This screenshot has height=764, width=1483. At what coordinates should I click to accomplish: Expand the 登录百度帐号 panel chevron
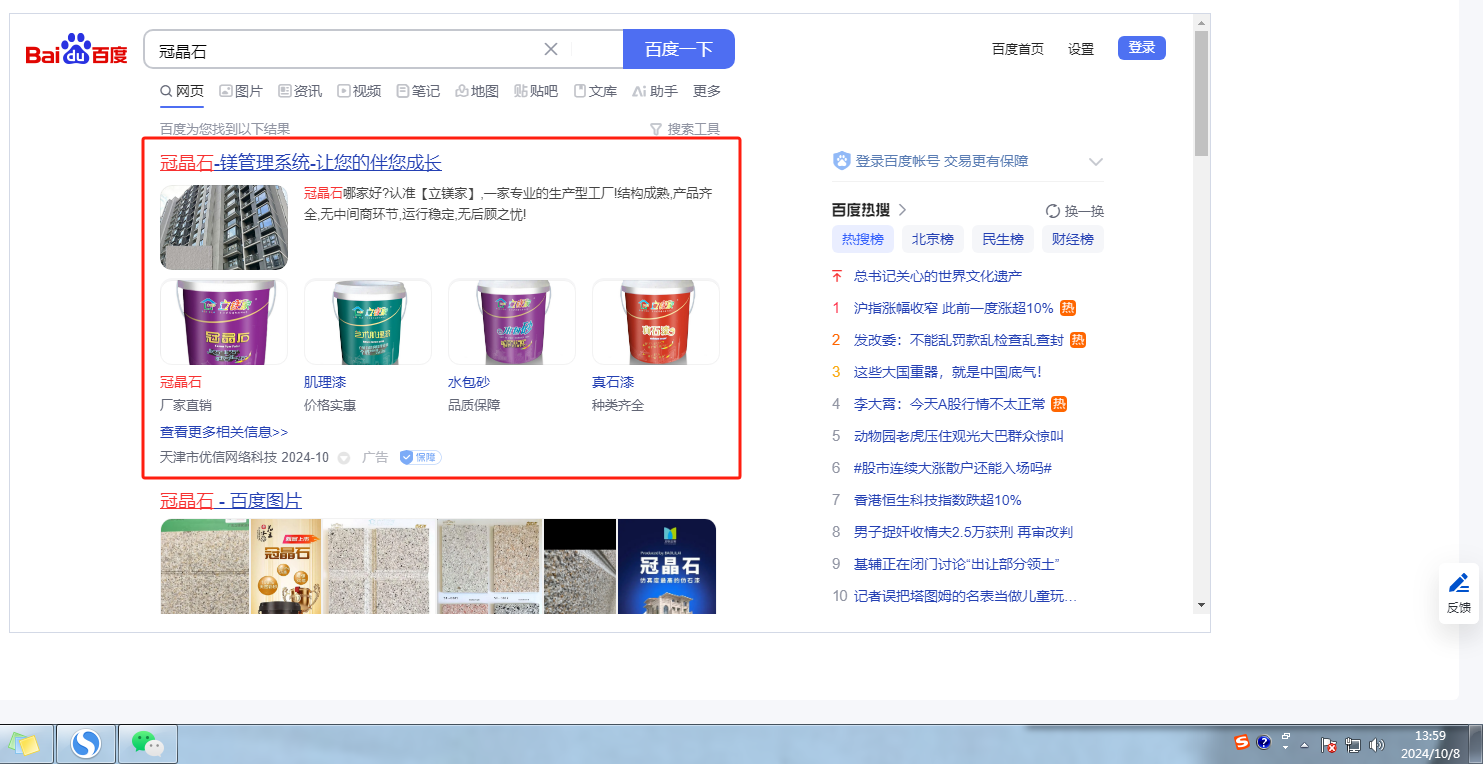(x=1095, y=162)
